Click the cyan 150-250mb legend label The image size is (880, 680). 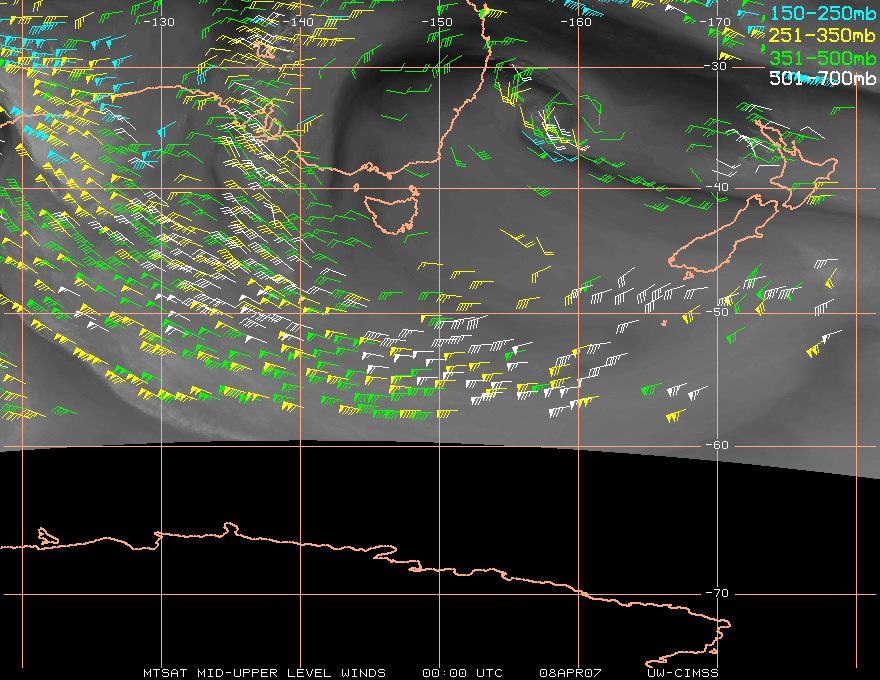click(x=822, y=13)
